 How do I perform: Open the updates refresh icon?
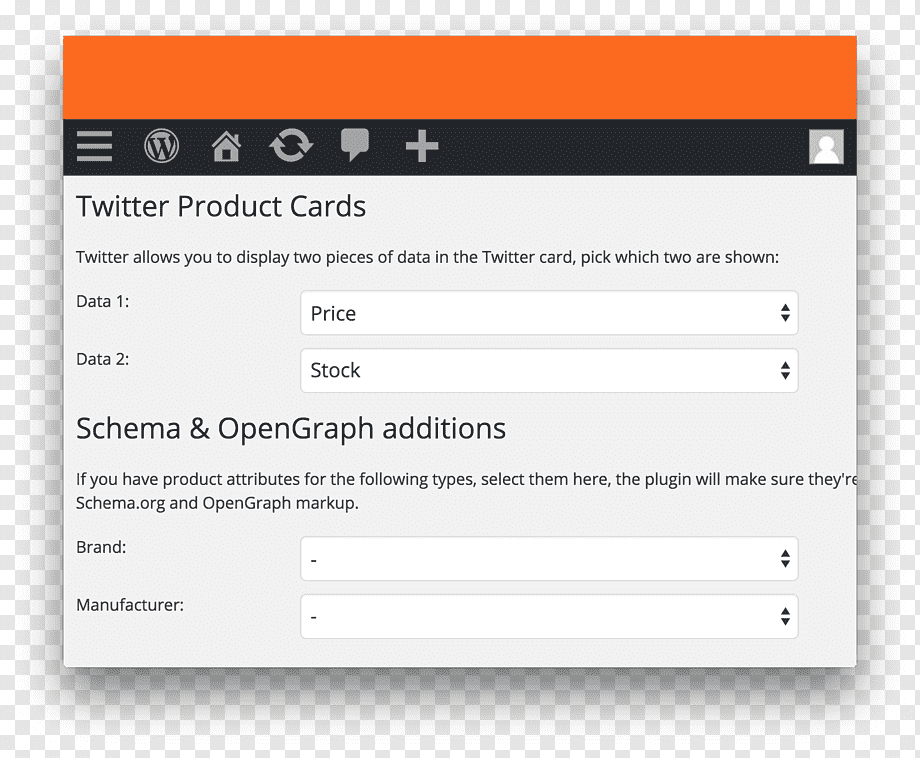pos(291,146)
